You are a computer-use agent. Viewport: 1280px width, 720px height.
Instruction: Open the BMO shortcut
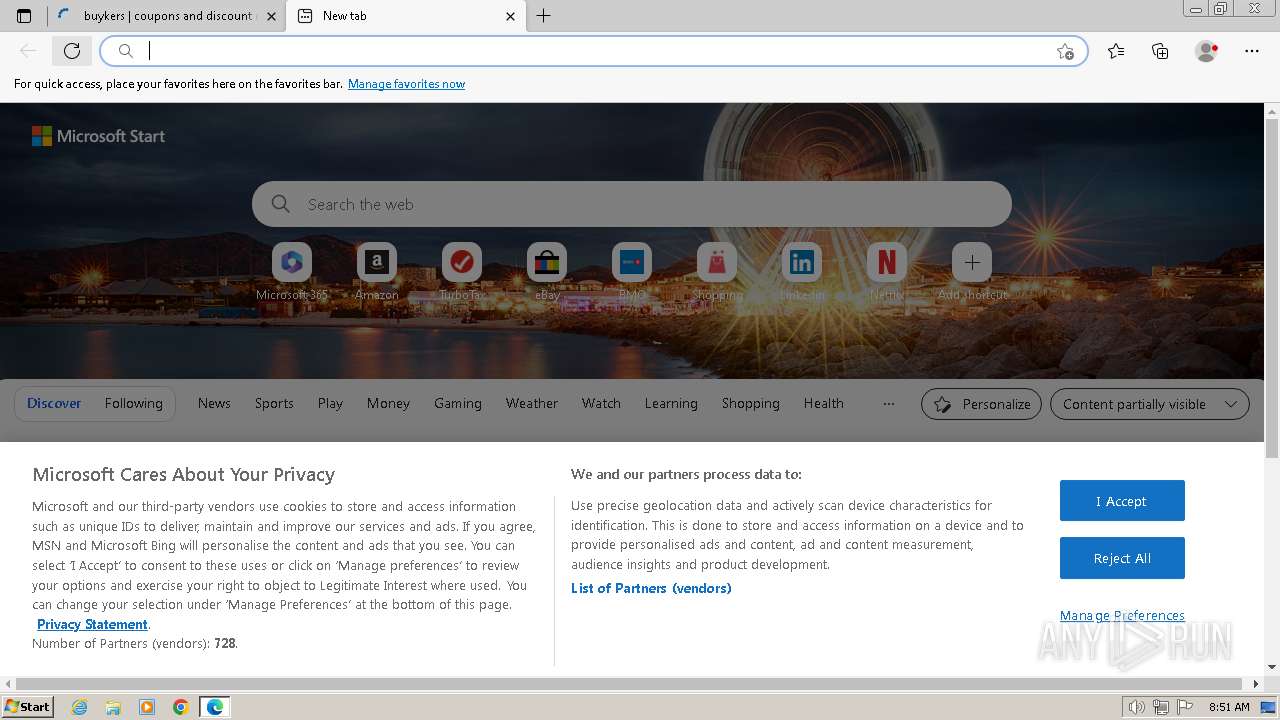click(632, 272)
